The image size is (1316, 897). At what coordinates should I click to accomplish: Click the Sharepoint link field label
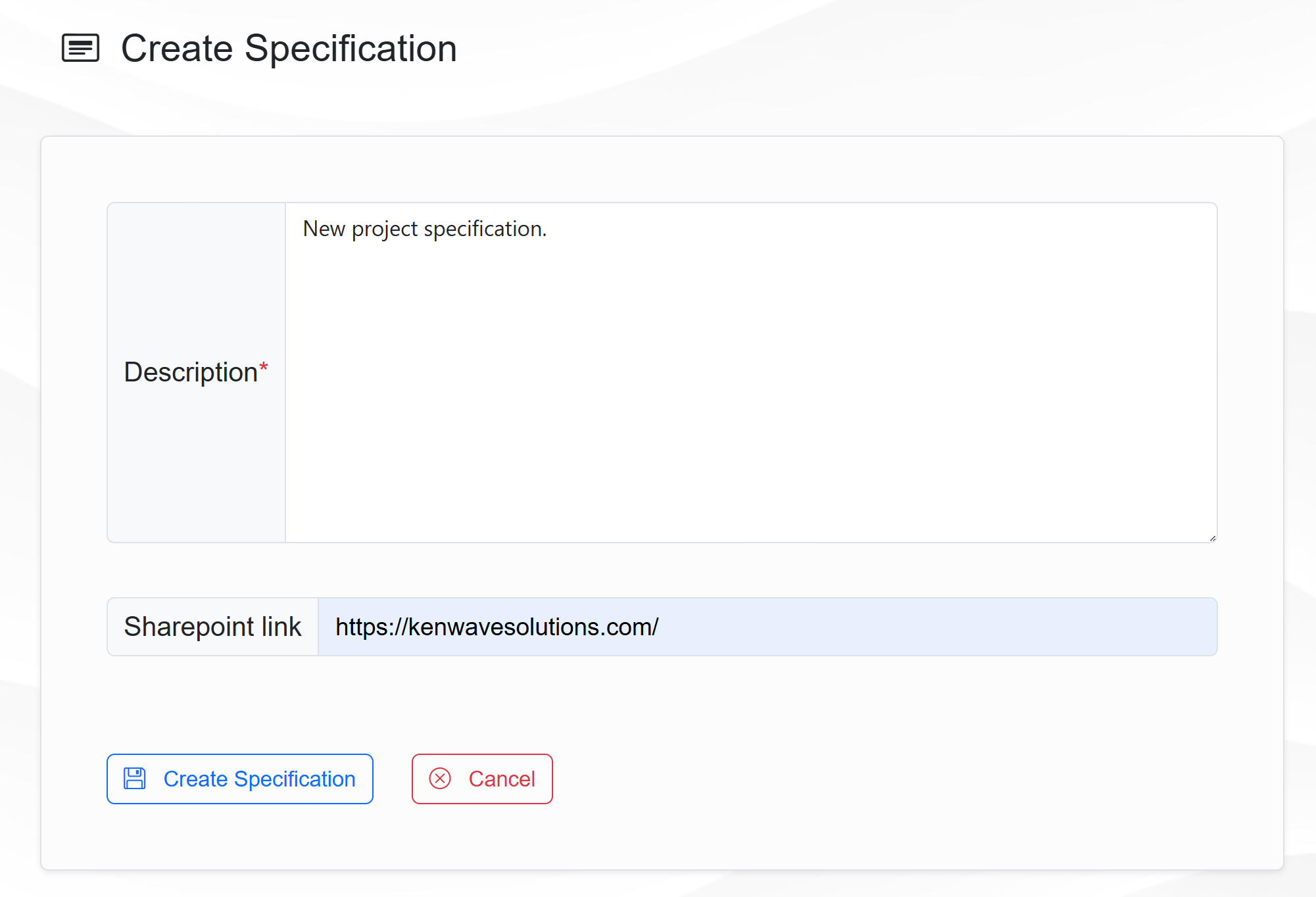[x=212, y=627]
